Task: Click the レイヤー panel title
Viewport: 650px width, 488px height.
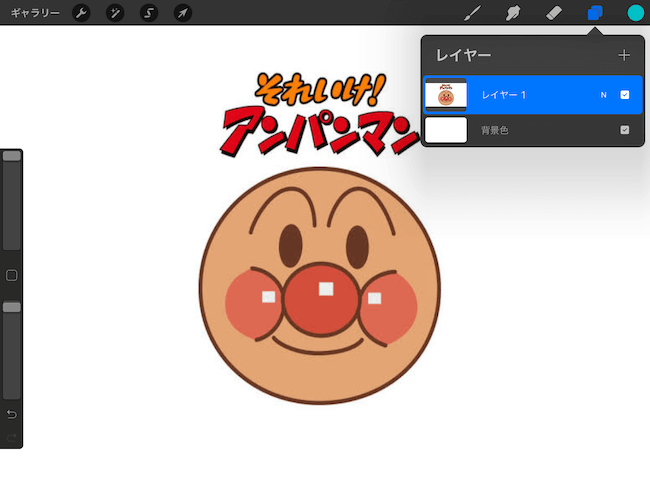Action: click(463, 55)
